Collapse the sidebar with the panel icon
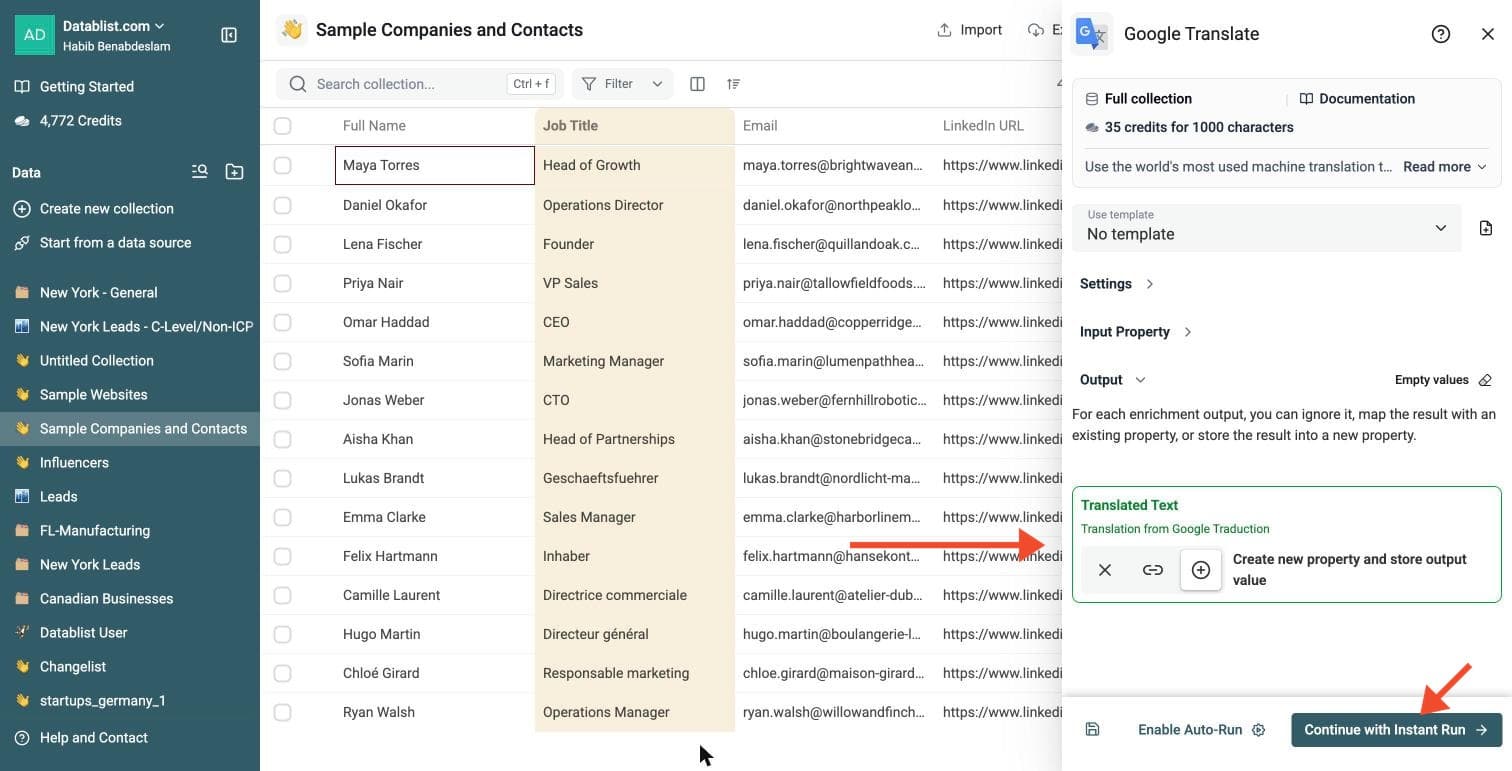The height and width of the screenshot is (771, 1512). (229, 35)
